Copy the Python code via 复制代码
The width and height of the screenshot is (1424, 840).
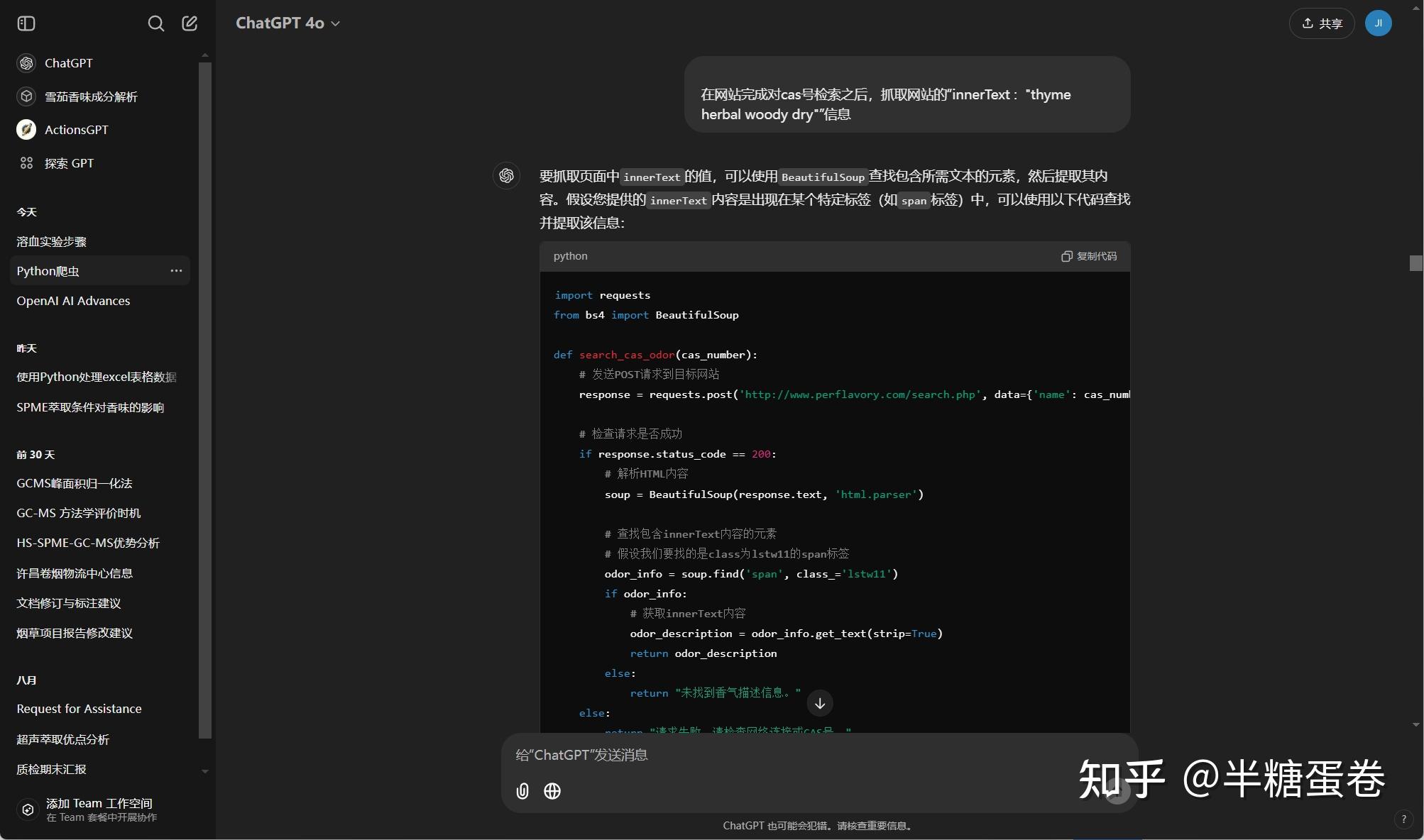click(1088, 256)
